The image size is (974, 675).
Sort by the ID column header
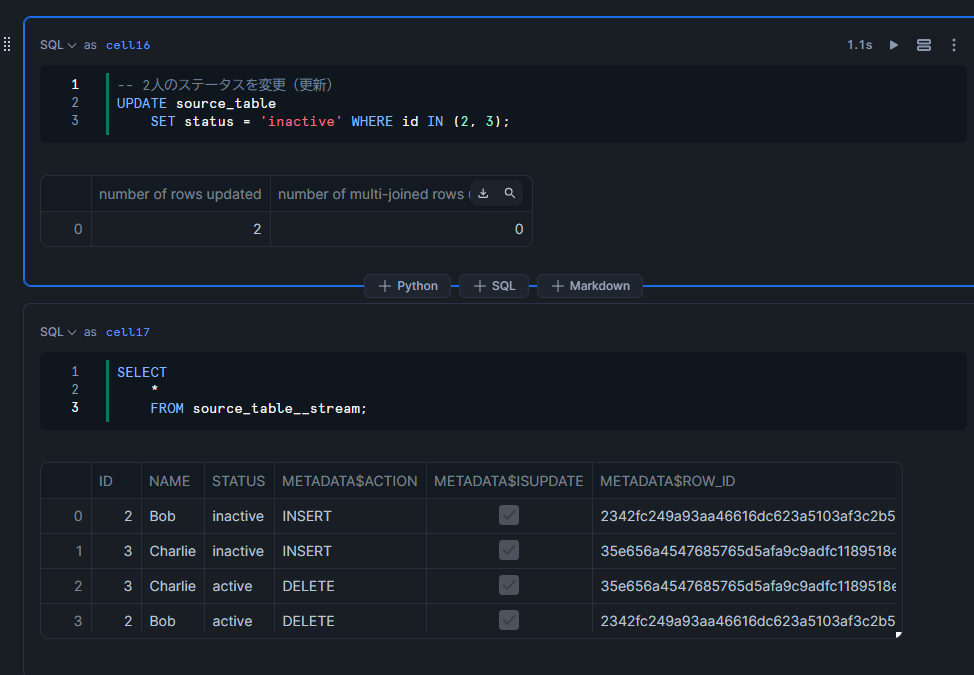point(116,481)
